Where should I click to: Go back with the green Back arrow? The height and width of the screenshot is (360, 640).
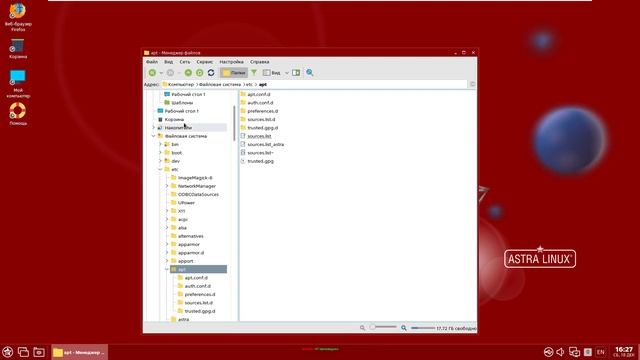point(152,73)
